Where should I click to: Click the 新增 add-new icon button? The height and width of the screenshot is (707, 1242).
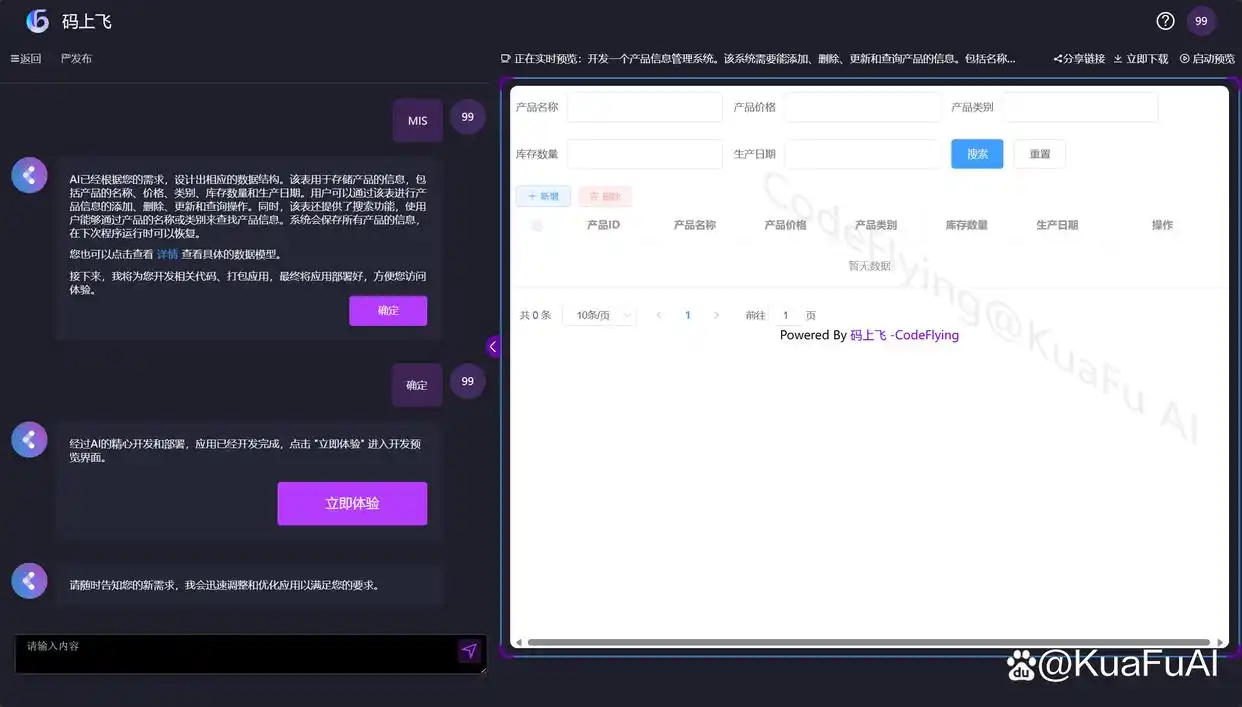(543, 195)
